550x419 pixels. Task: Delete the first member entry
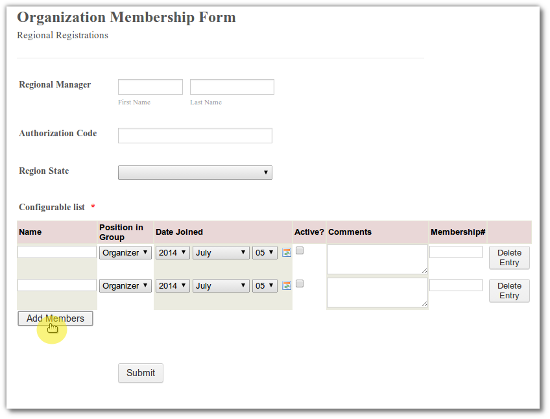[x=509, y=258]
